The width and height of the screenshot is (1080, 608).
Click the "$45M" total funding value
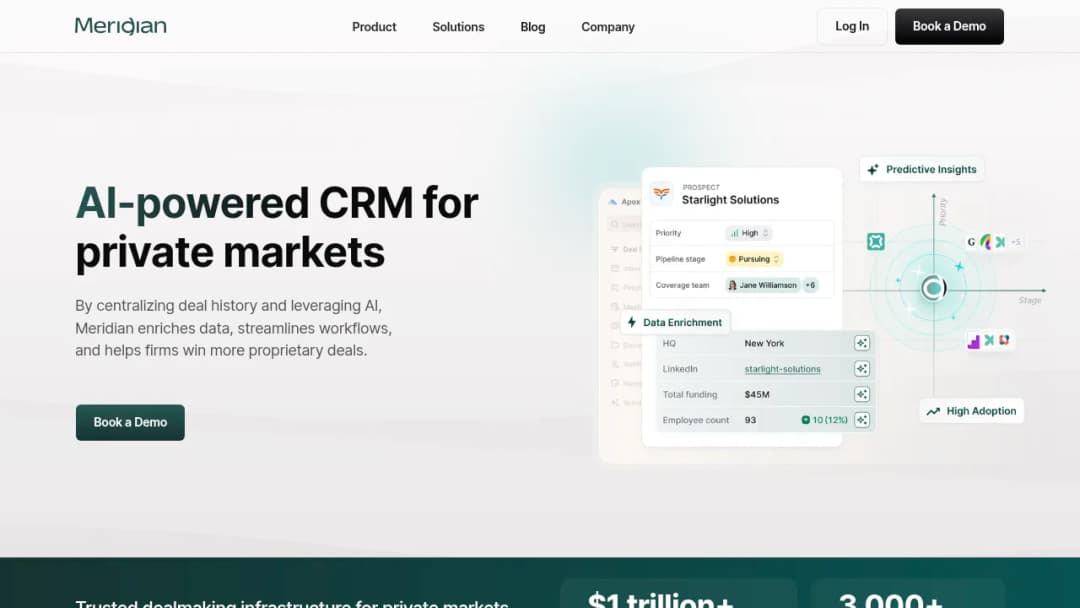click(x=757, y=395)
